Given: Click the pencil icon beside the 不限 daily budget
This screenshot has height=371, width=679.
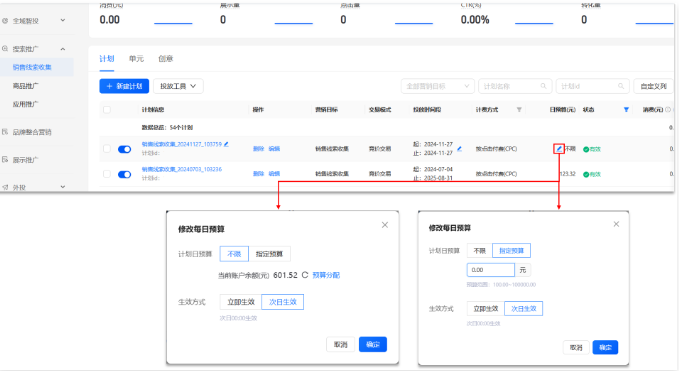Looking at the screenshot, I should [x=559, y=148].
